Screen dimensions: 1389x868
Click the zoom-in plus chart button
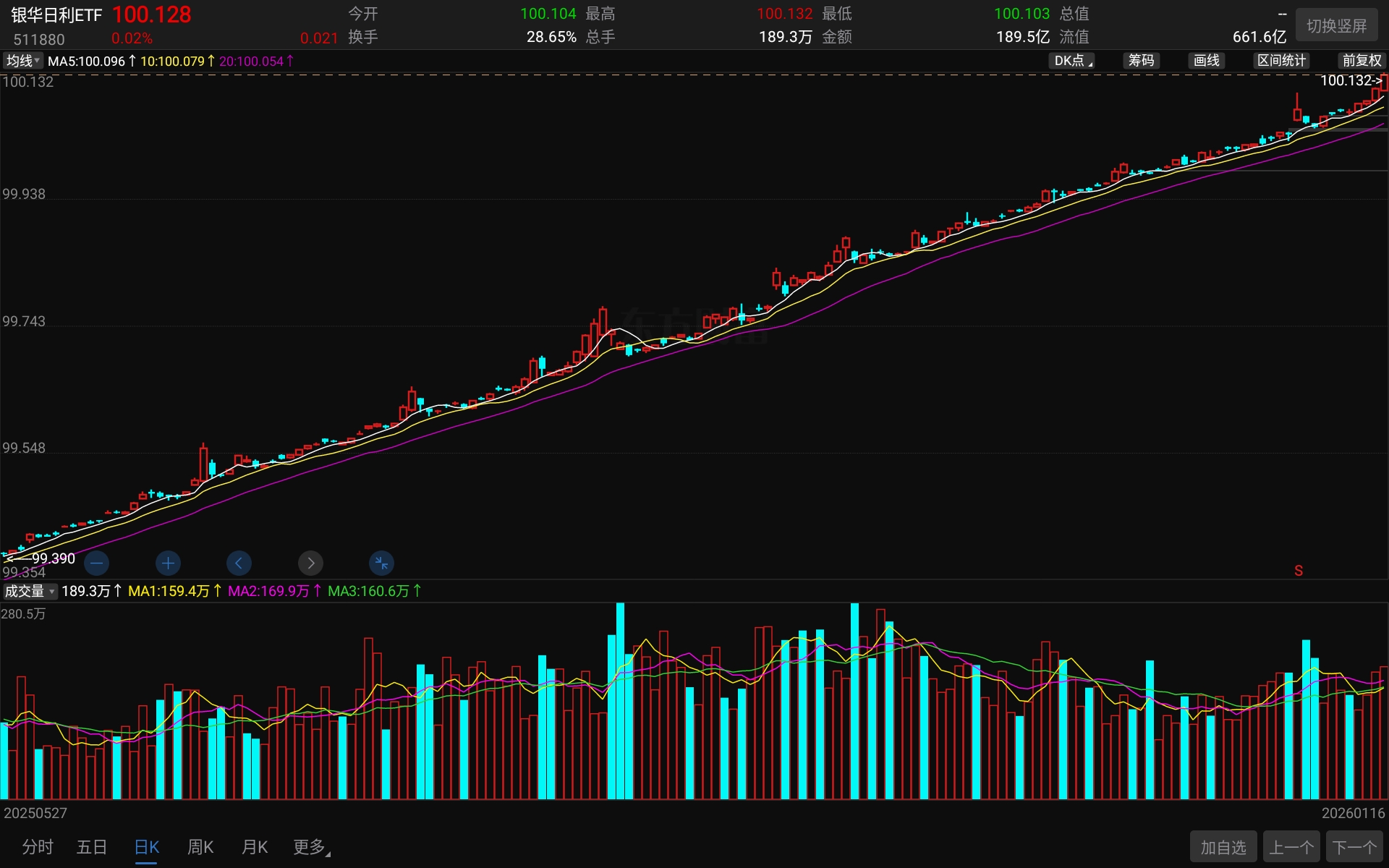[168, 563]
